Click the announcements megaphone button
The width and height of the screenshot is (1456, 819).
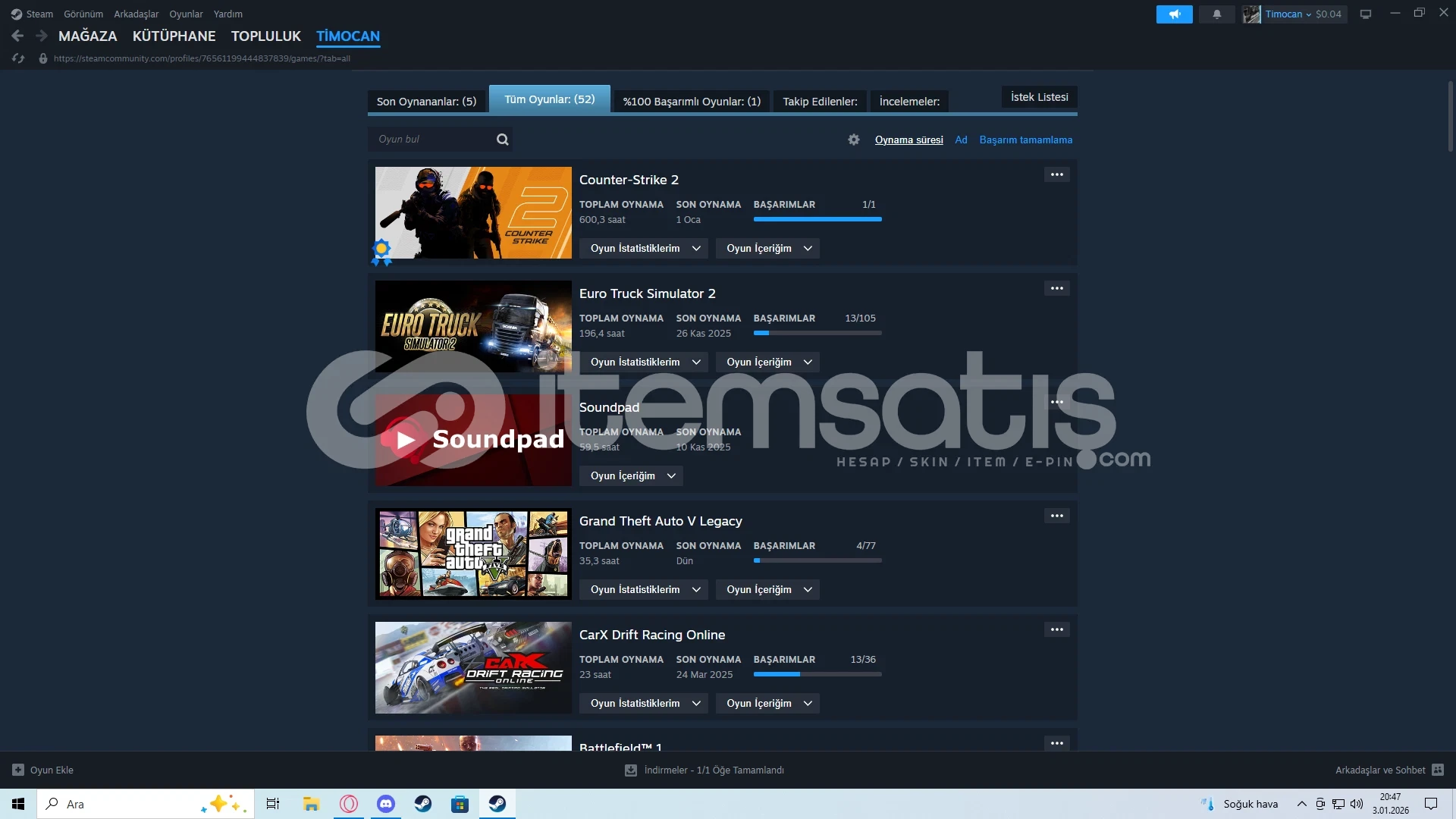[1174, 14]
